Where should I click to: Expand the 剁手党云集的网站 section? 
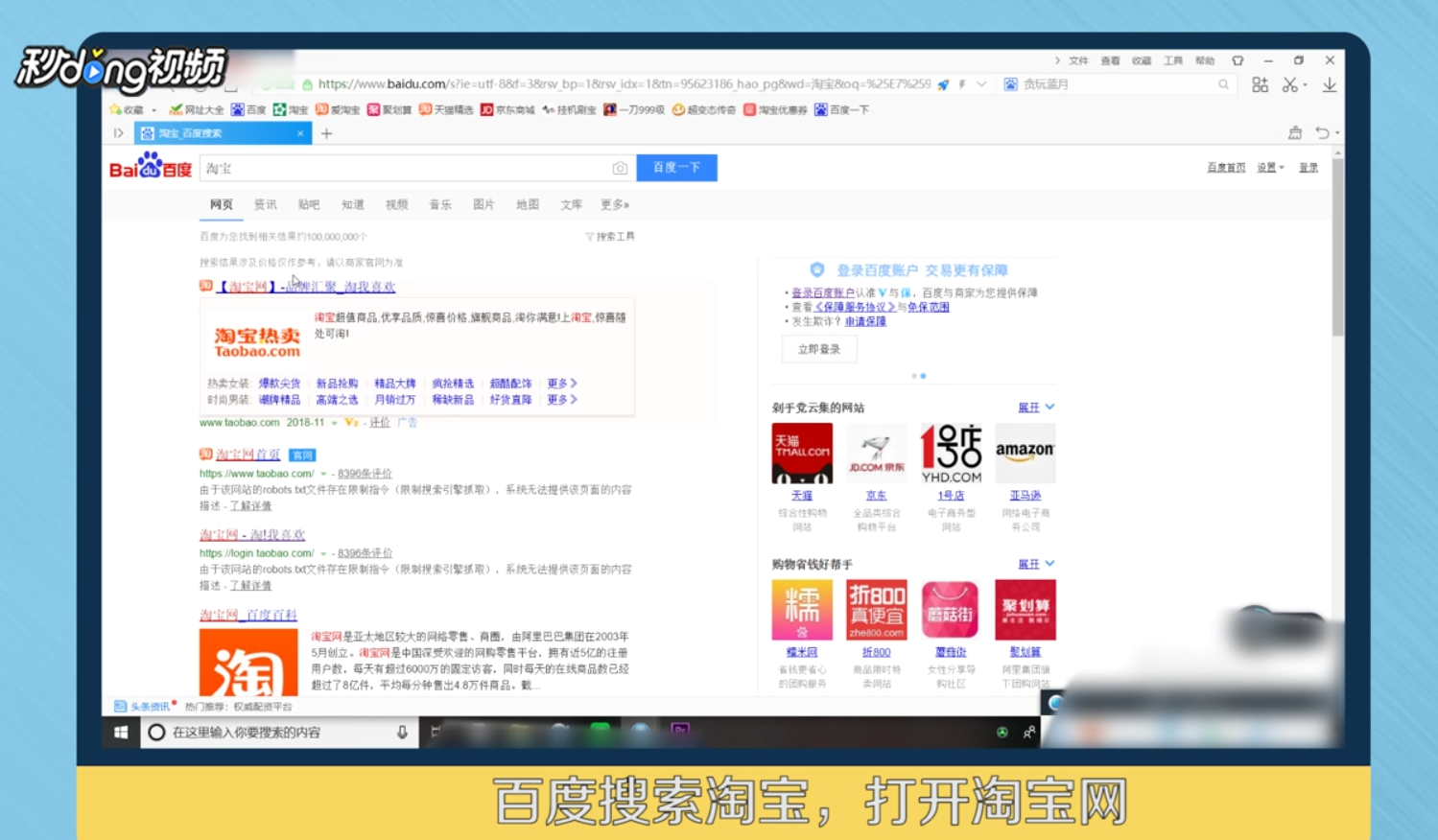[x=1036, y=408]
